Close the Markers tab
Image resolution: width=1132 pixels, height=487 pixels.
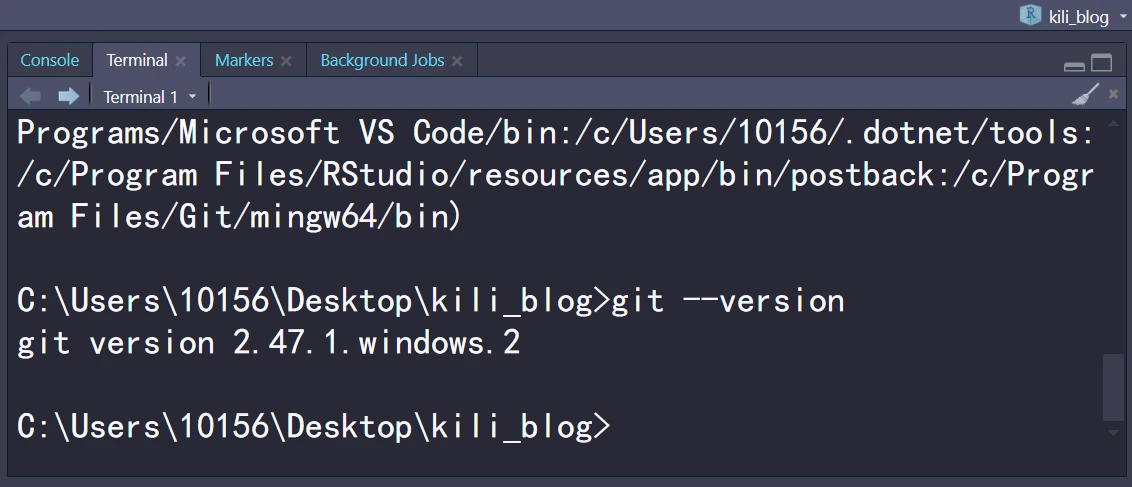(286, 61)
